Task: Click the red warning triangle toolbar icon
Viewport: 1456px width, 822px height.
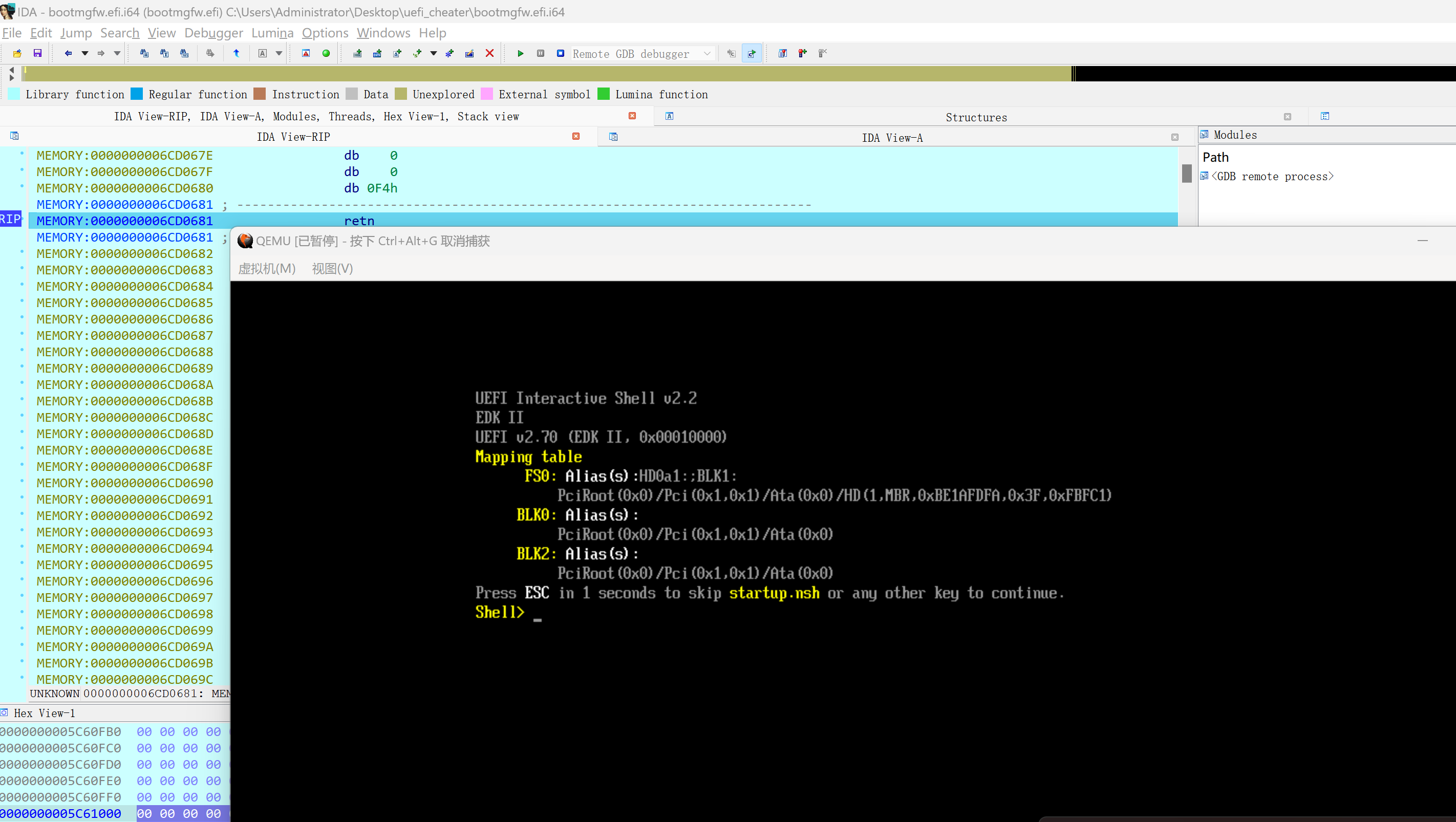Action: [306, 53]
